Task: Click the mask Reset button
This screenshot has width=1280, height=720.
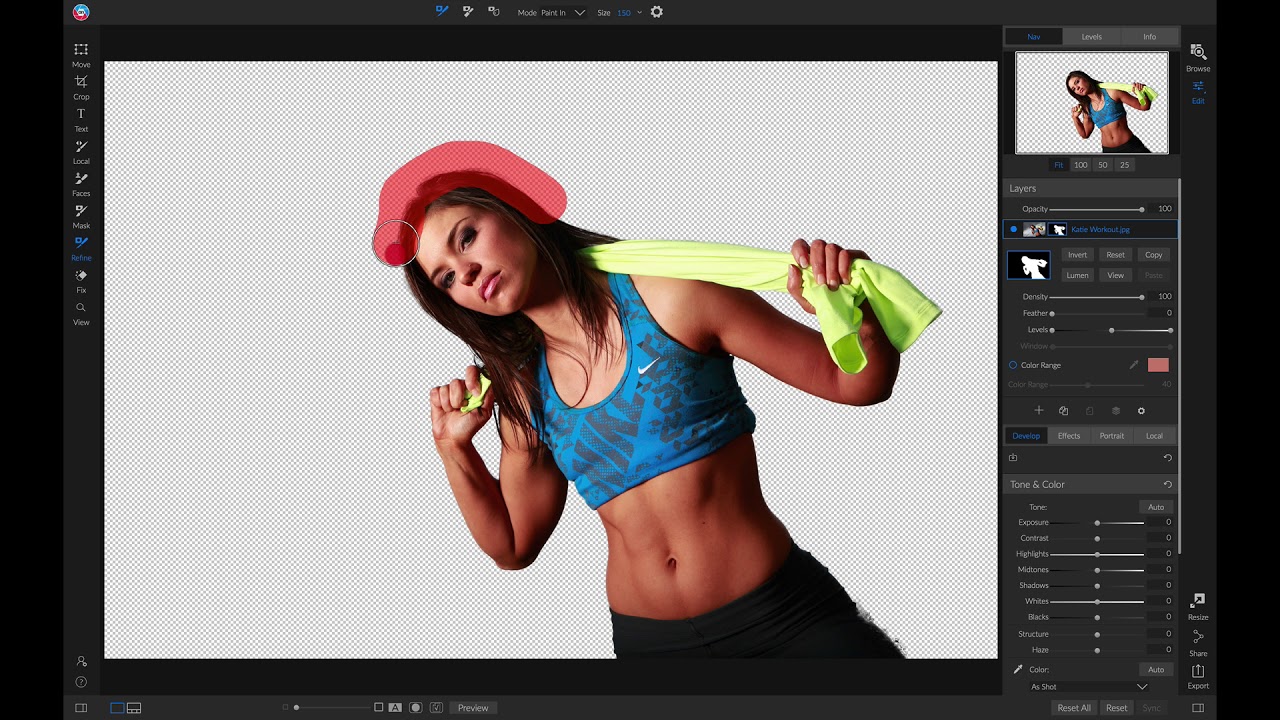Action: tap(1115, 255)
